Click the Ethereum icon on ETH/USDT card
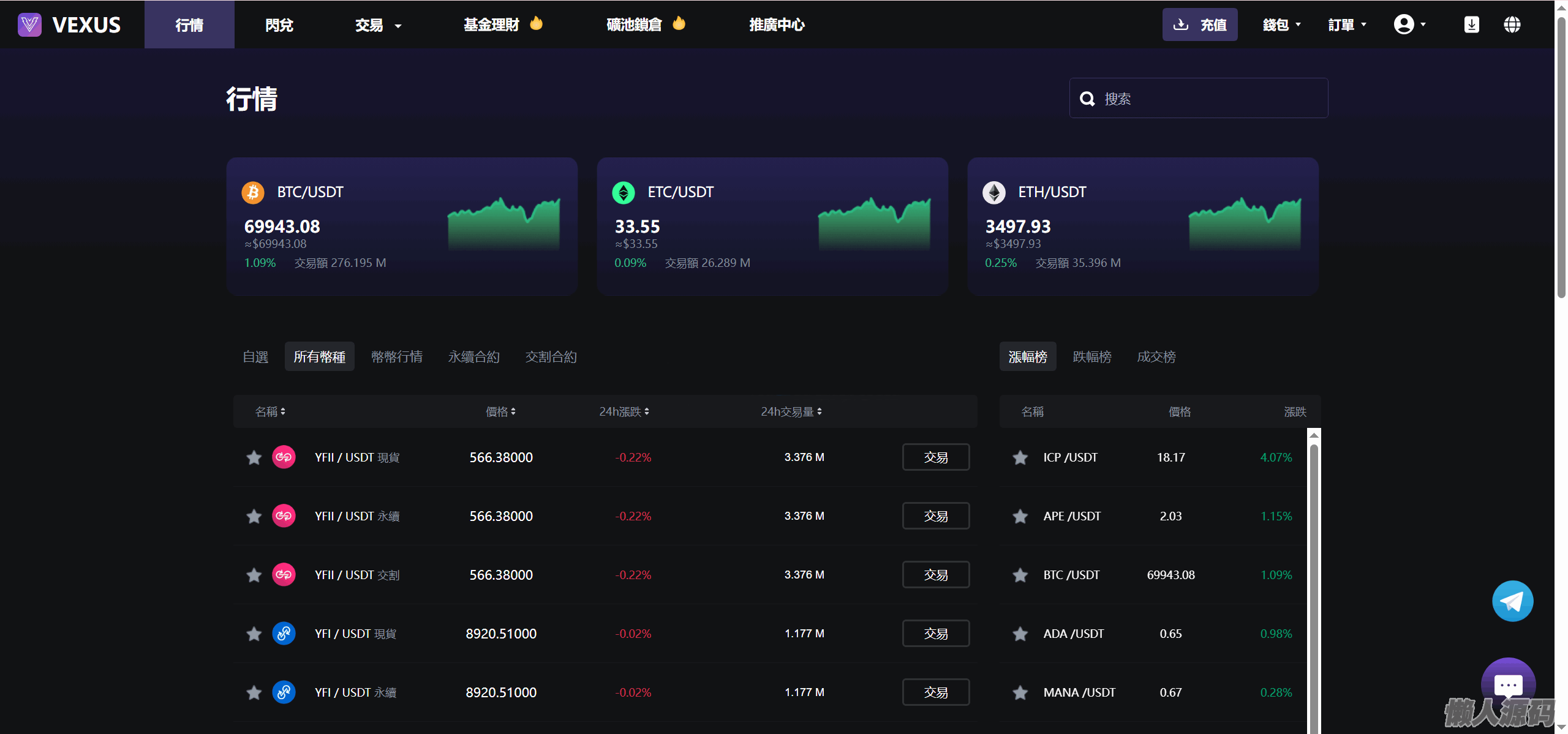The height and width of the screenshot is (734, 1568). (993, 192)
